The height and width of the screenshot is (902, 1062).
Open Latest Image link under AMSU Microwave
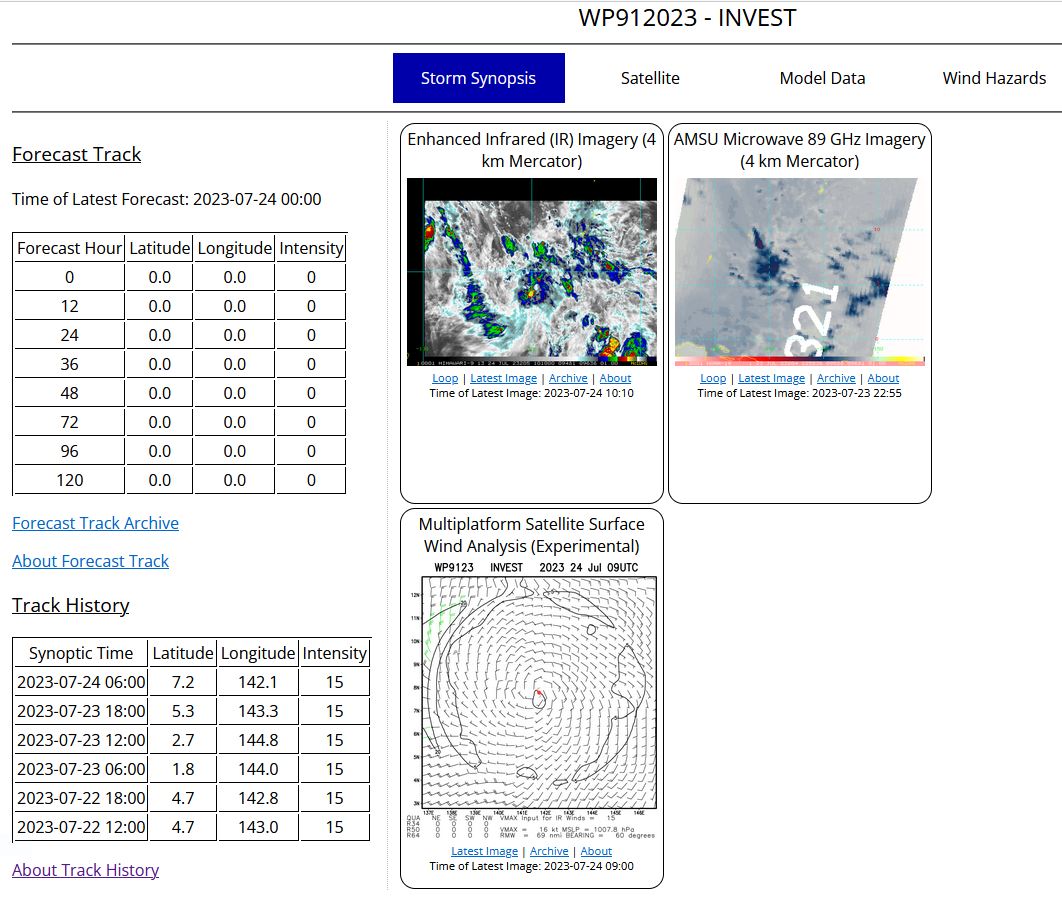pyautogui.click(x=771, y=378)
